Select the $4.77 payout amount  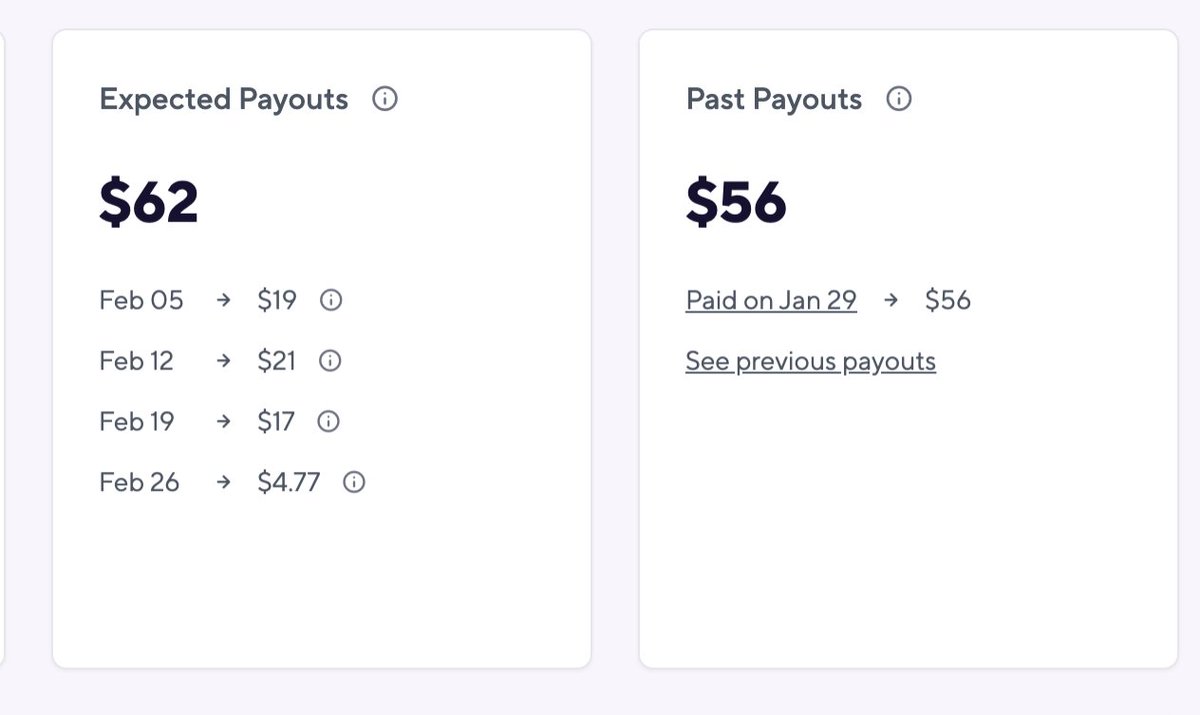pyautogui.click(x=289, y=482)
